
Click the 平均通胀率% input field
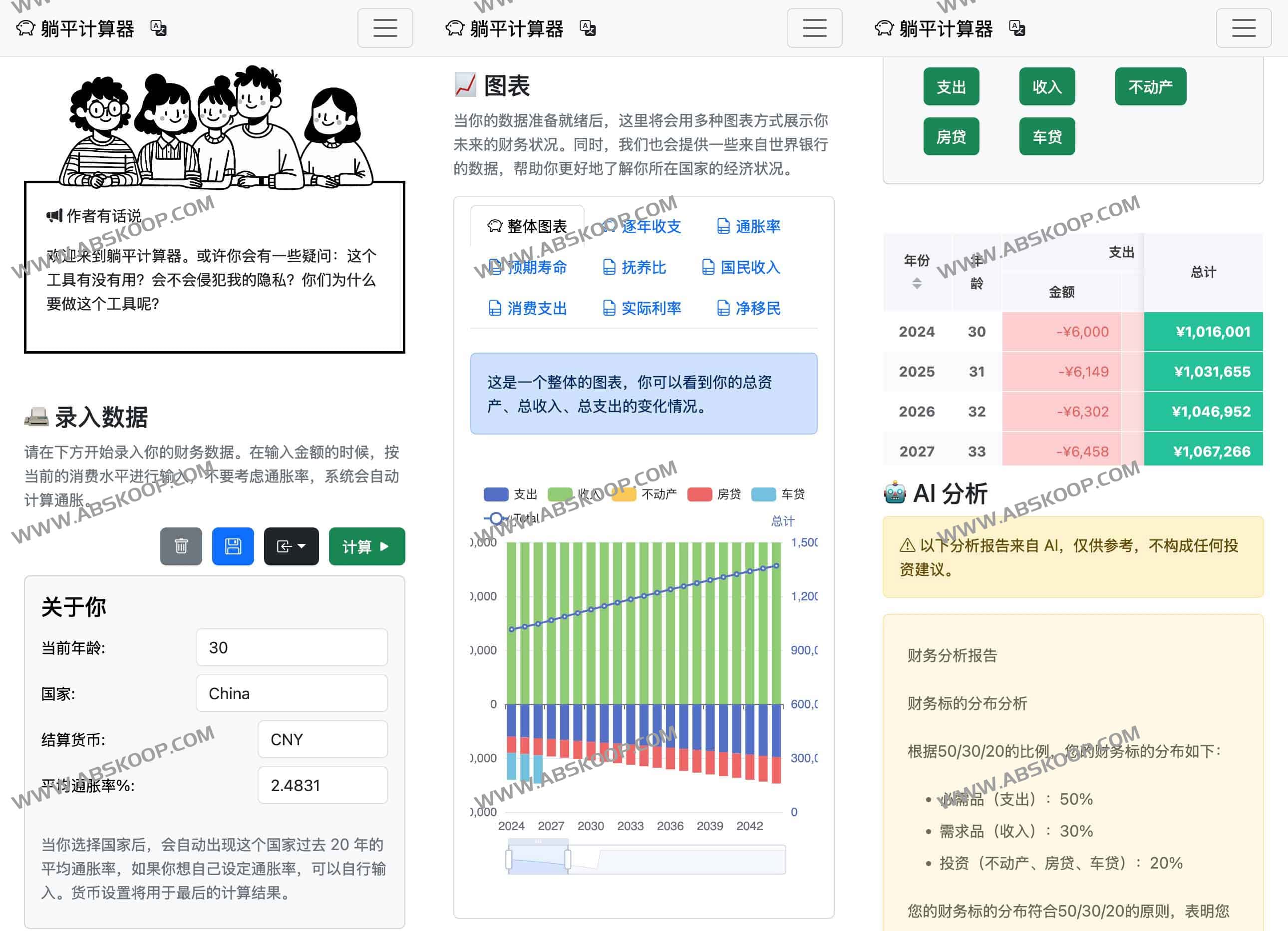coord(322,785)
